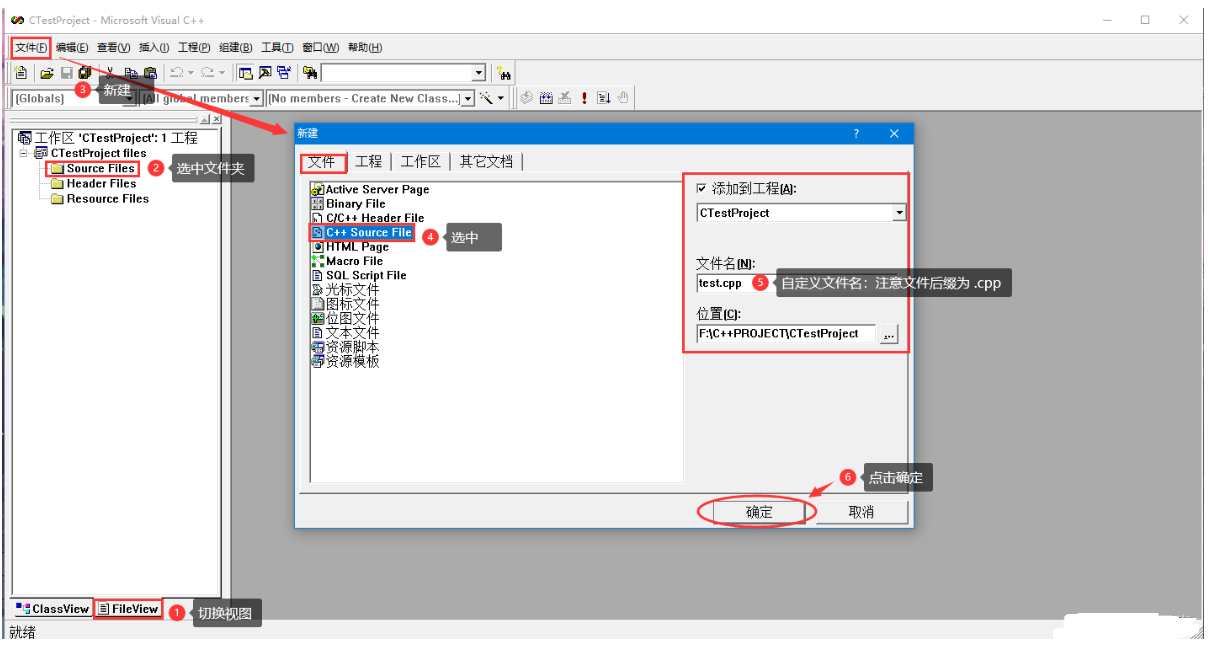Screen dimensions: 1208x645
Task: Click the red exclamation Execute icon
Action: coord(584,98)
